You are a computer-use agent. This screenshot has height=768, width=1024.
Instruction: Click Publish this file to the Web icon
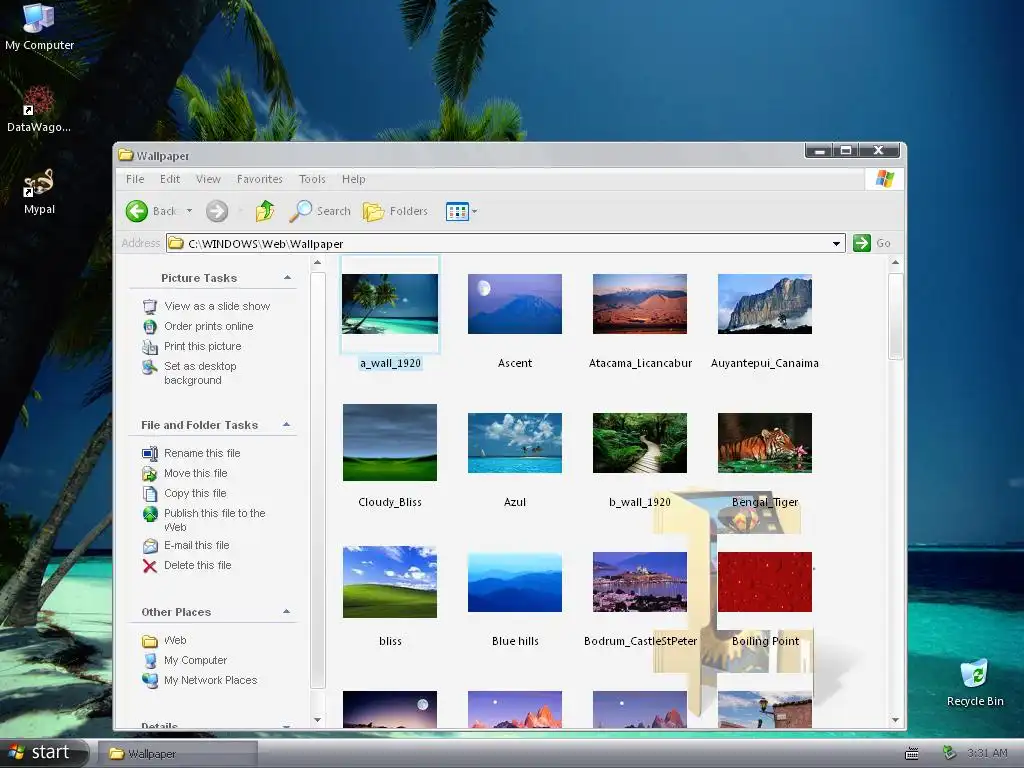[150, 514]
